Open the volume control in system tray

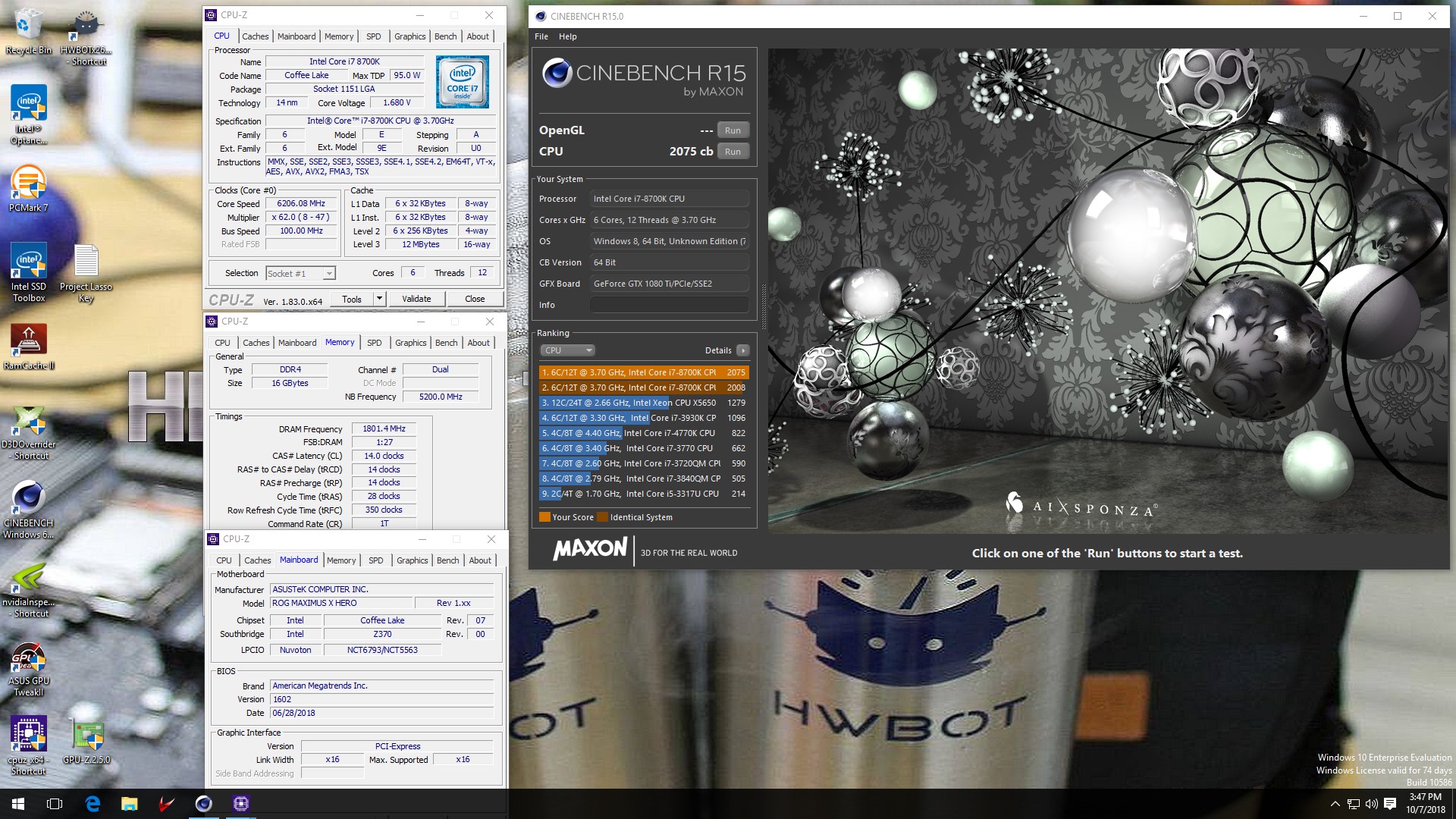(1371, 804)
